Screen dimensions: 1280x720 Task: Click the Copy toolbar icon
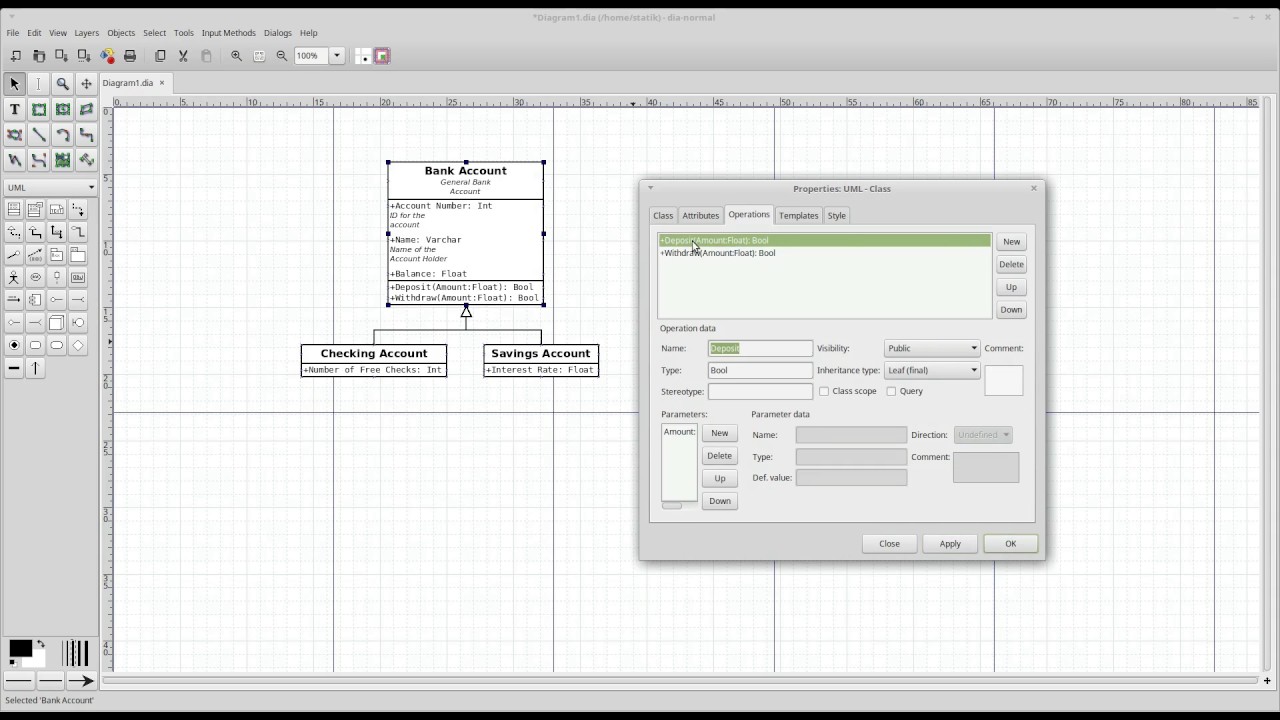click(x=160, y=56)
